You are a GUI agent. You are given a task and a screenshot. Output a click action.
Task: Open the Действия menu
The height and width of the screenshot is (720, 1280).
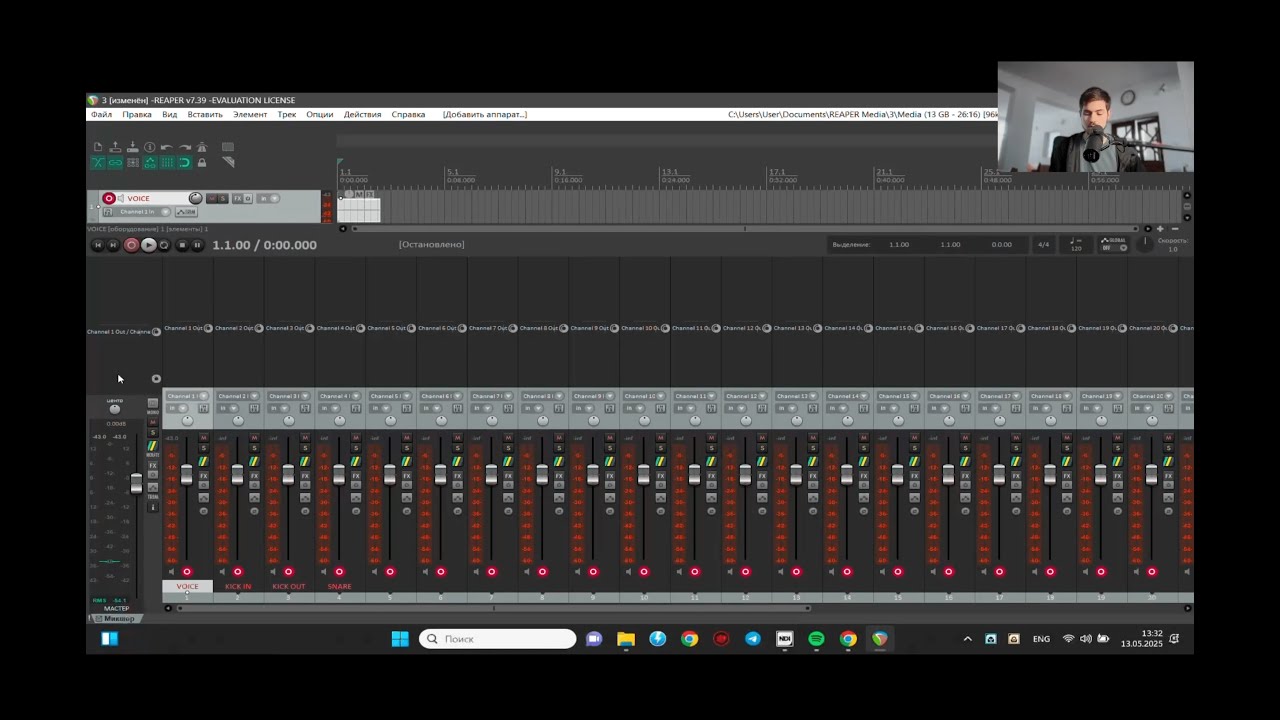click(x=362, y=114)
